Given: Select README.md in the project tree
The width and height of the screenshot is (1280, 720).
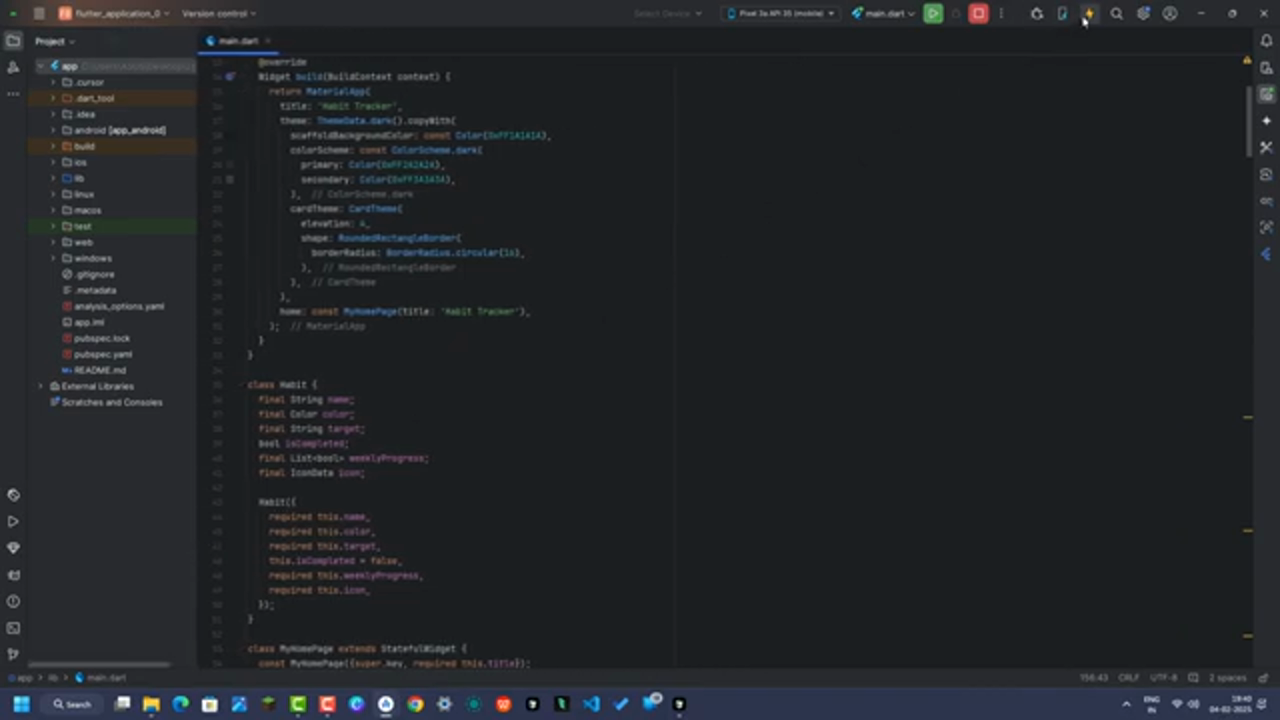Looking at the screenshot, I should [x=99, y=370].
